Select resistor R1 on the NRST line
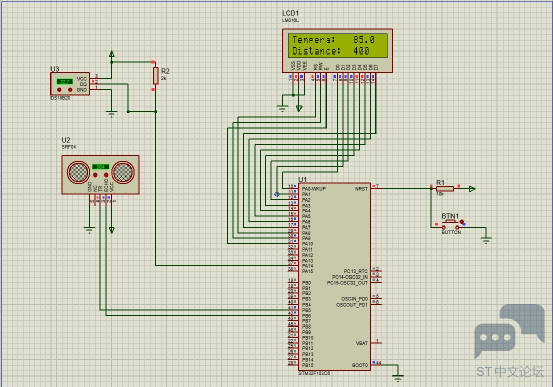Screen dimensions: 553x387 coord(445,188)
